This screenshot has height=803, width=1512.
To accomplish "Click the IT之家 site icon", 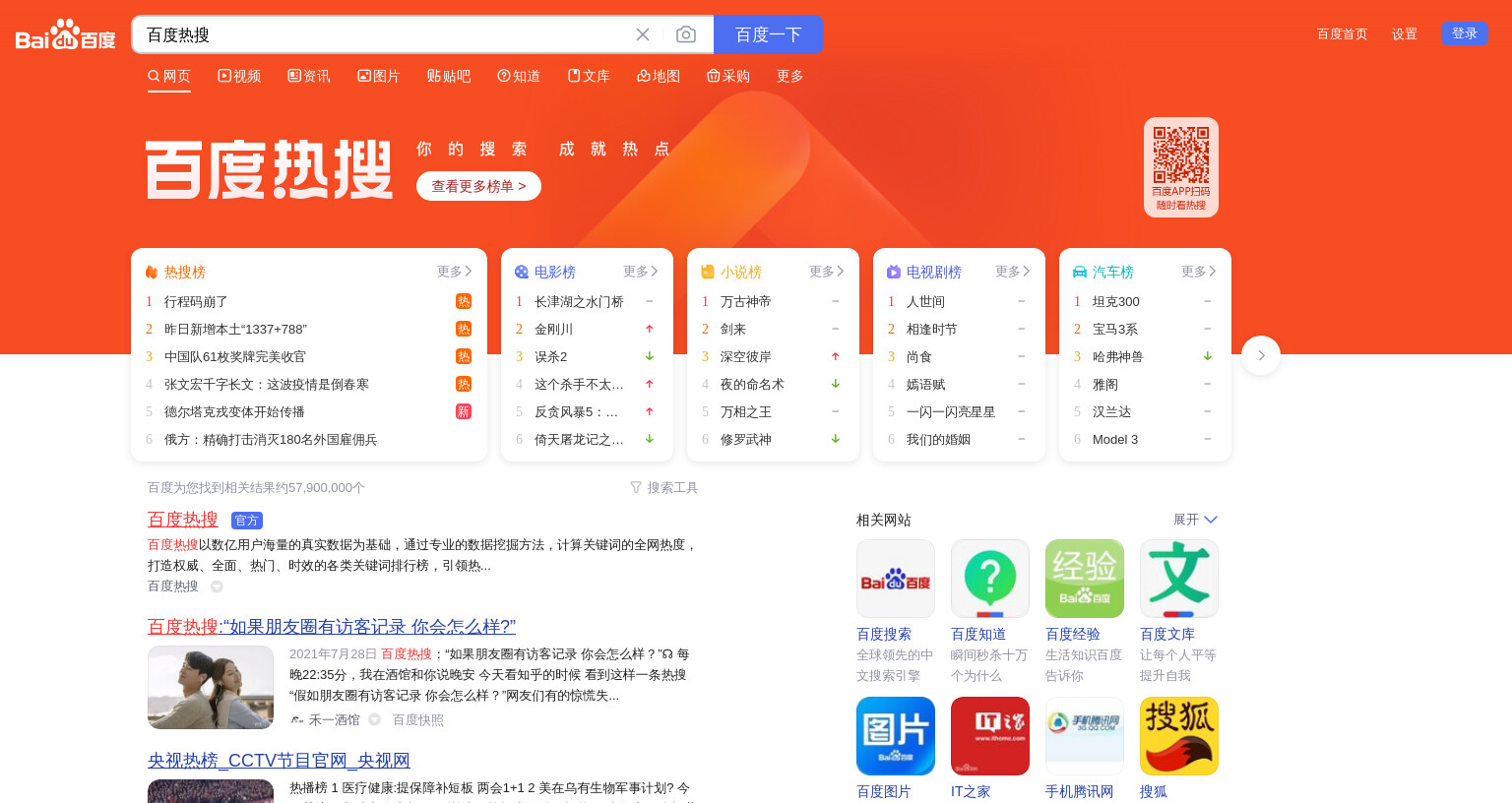I will click(990, 736).
